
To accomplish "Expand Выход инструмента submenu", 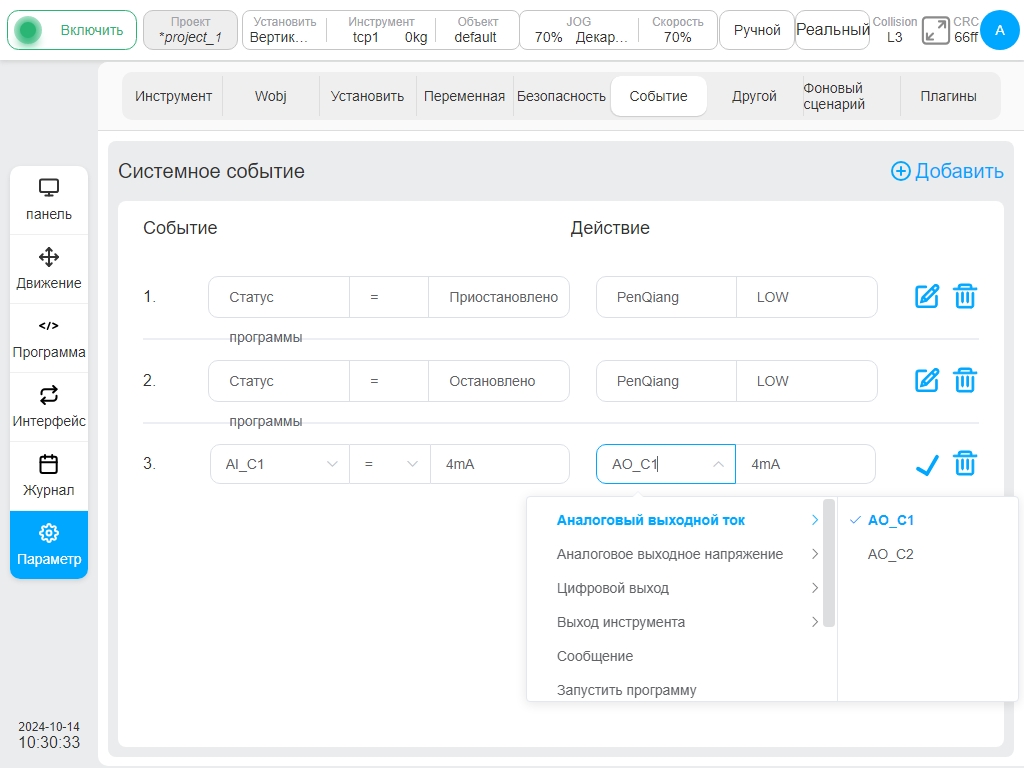I will 681,622.
